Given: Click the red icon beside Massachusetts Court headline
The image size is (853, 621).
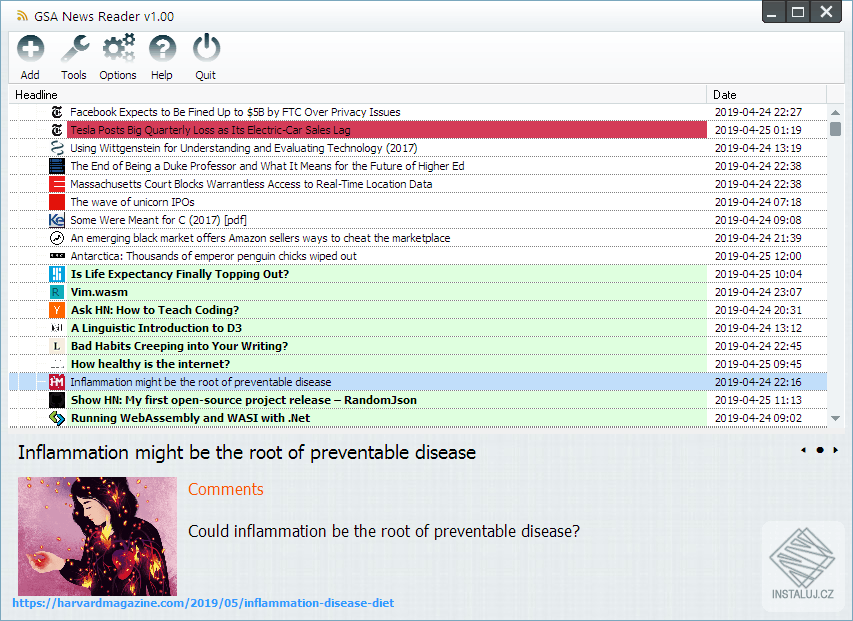Looking at the screenshot, I should (57, 184).
